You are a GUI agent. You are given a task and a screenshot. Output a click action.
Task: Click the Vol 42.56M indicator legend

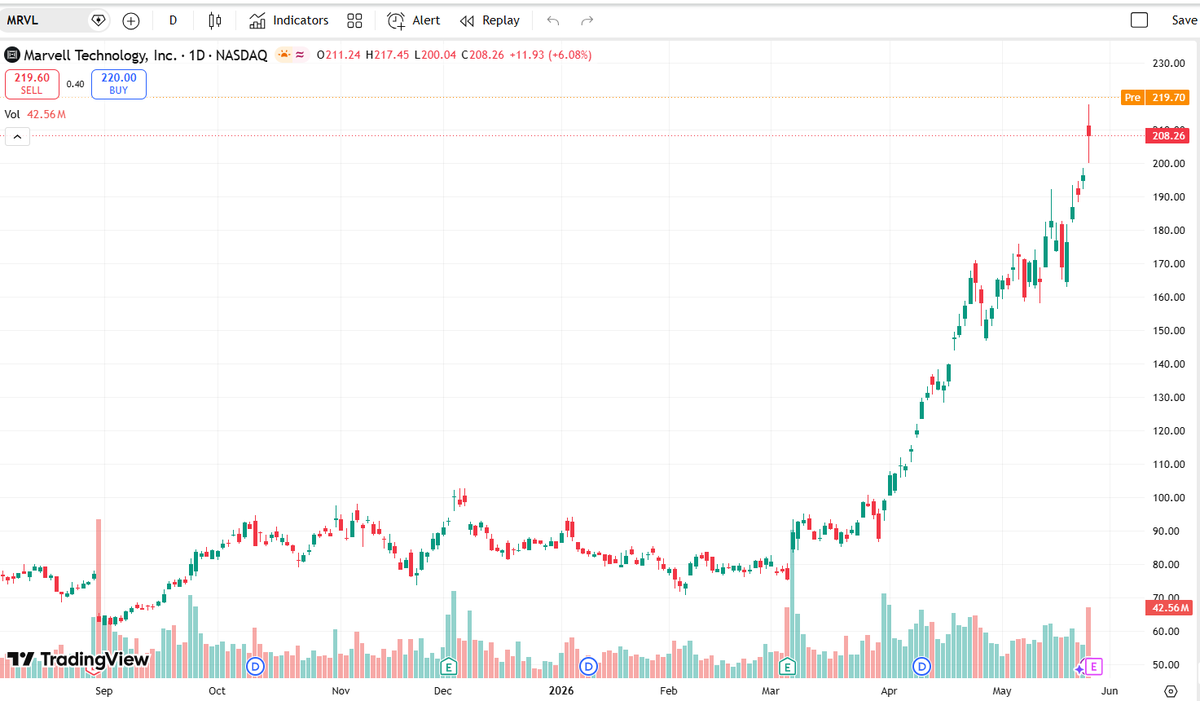(x=35, y=114)
